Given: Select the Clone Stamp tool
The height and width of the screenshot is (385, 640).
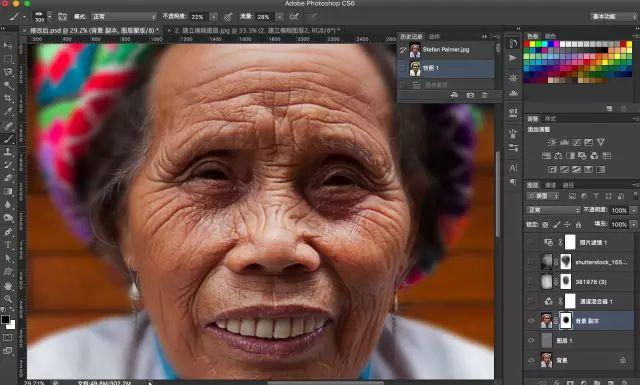Looking at the screenshot, I should pyautogui.click(x=8, y=152).
